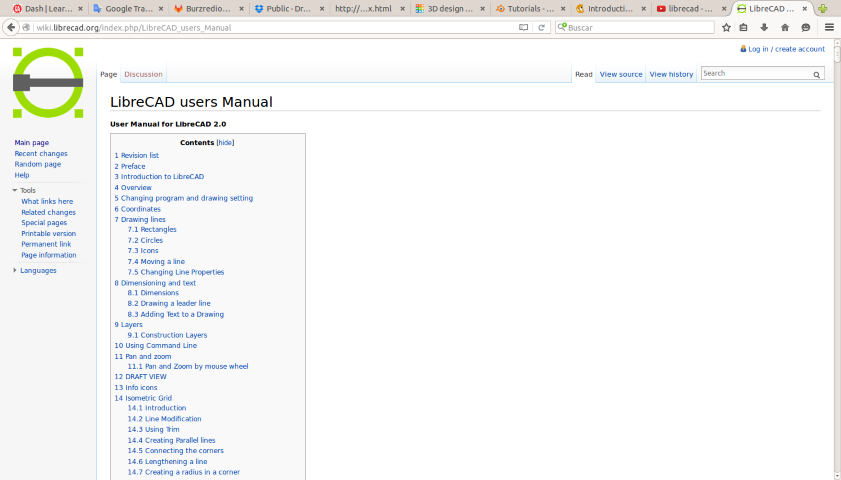Open Page information link
This screenshot has height=480, width=841.
pos(49,255)
